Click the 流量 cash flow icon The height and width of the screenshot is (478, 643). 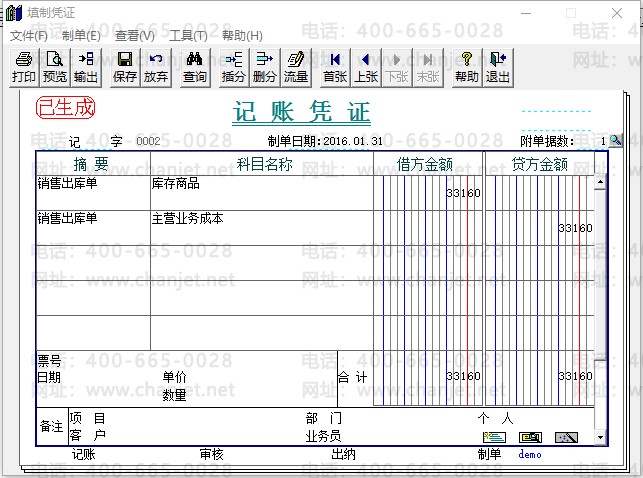296,67
